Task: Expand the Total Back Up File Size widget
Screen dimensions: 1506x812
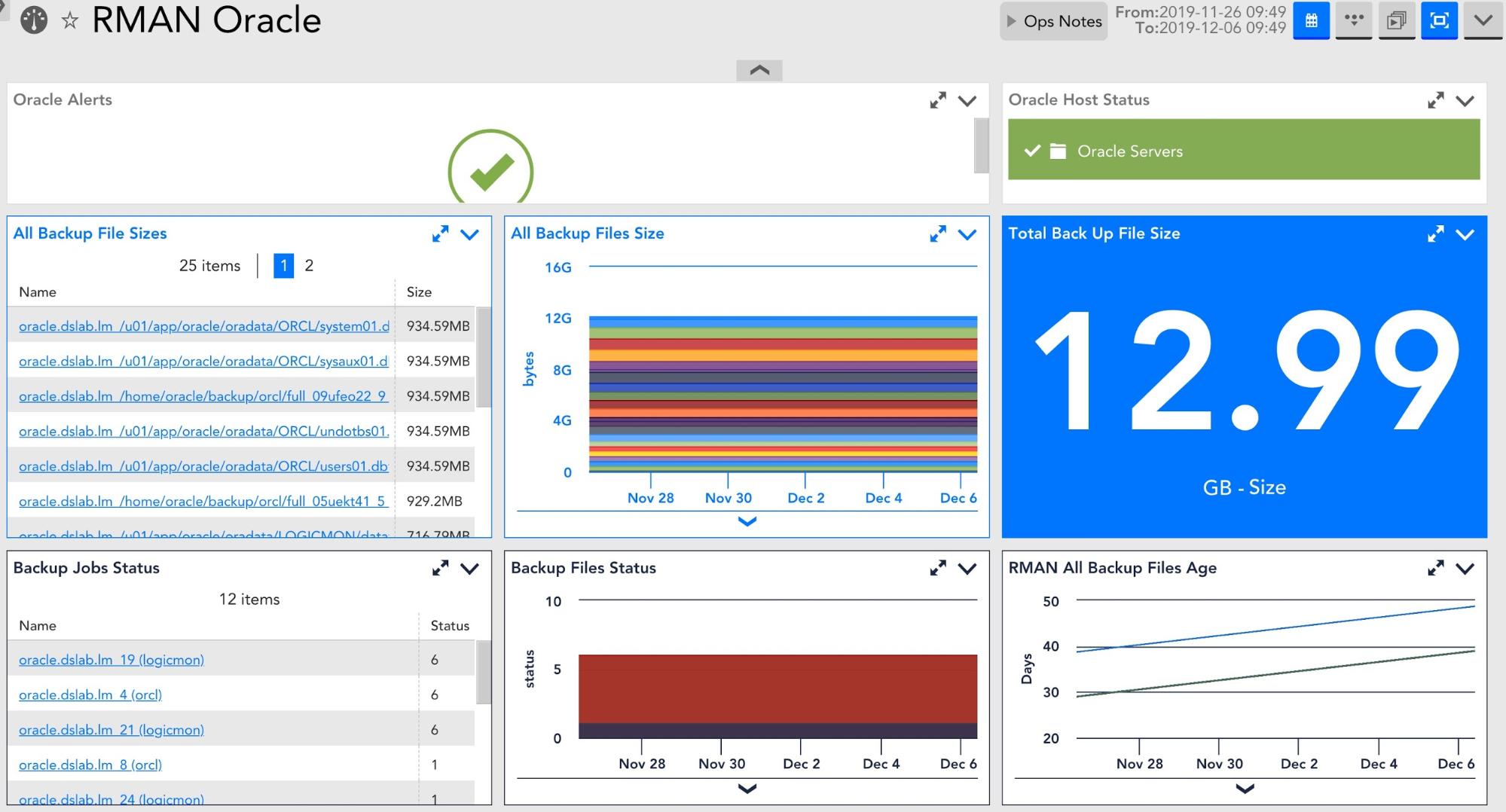Action: coord(1436,234)
